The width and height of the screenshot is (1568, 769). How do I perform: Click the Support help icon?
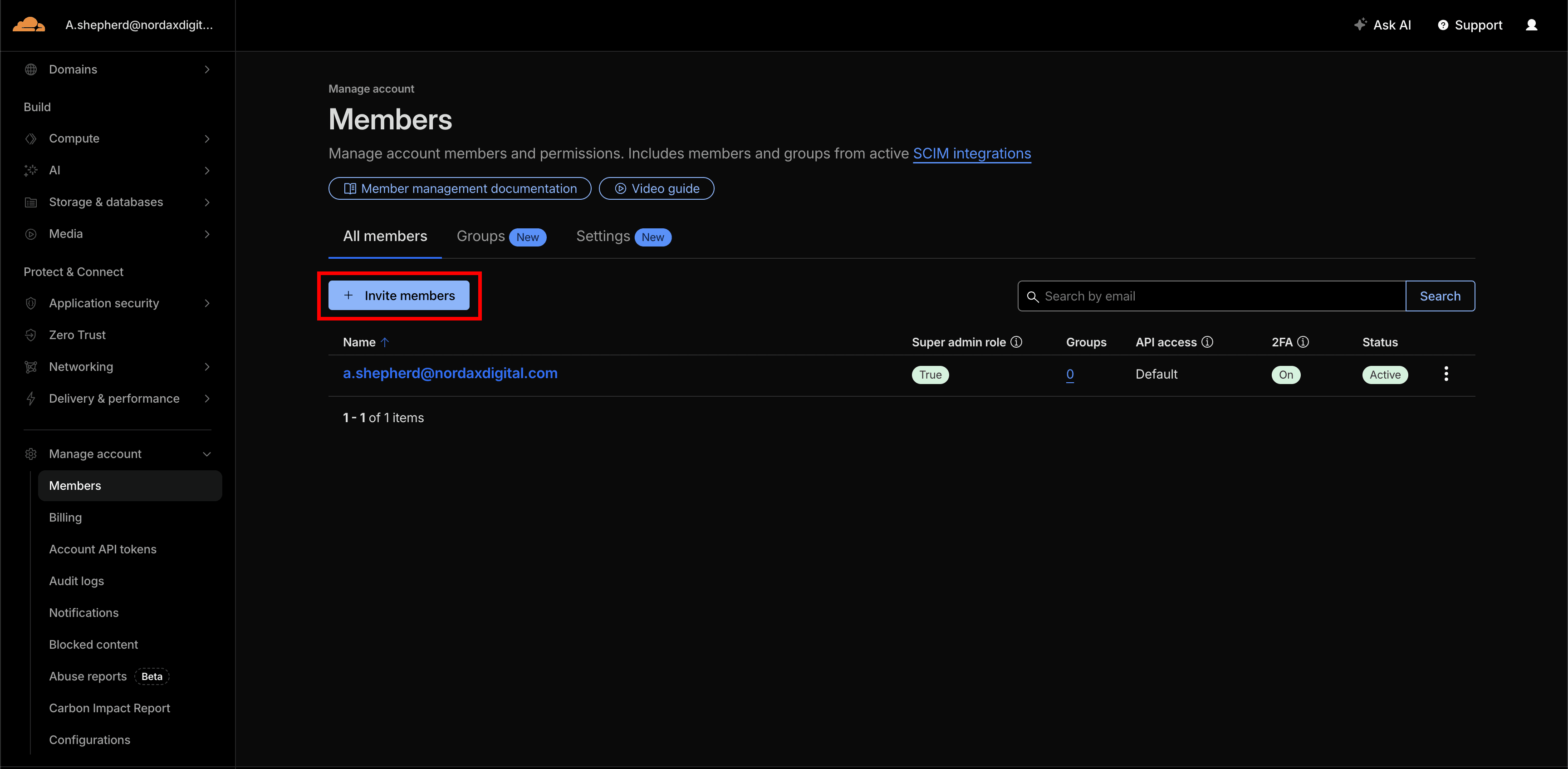point(1444,25)
